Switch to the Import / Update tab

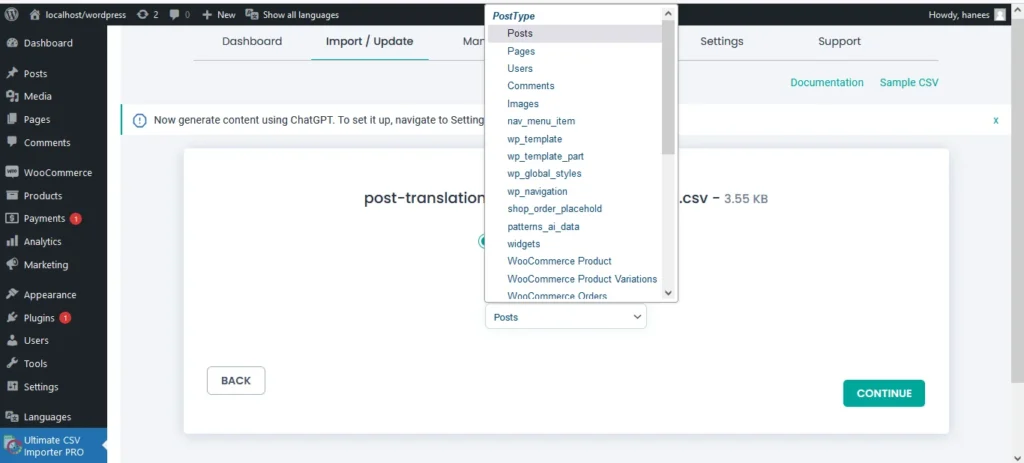(370, 41)
